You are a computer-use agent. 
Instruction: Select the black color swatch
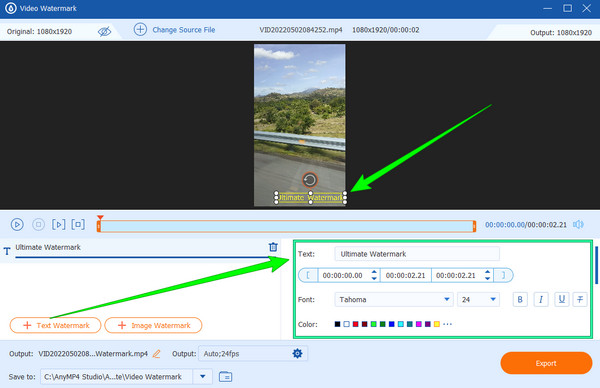[x=337, y=324]
